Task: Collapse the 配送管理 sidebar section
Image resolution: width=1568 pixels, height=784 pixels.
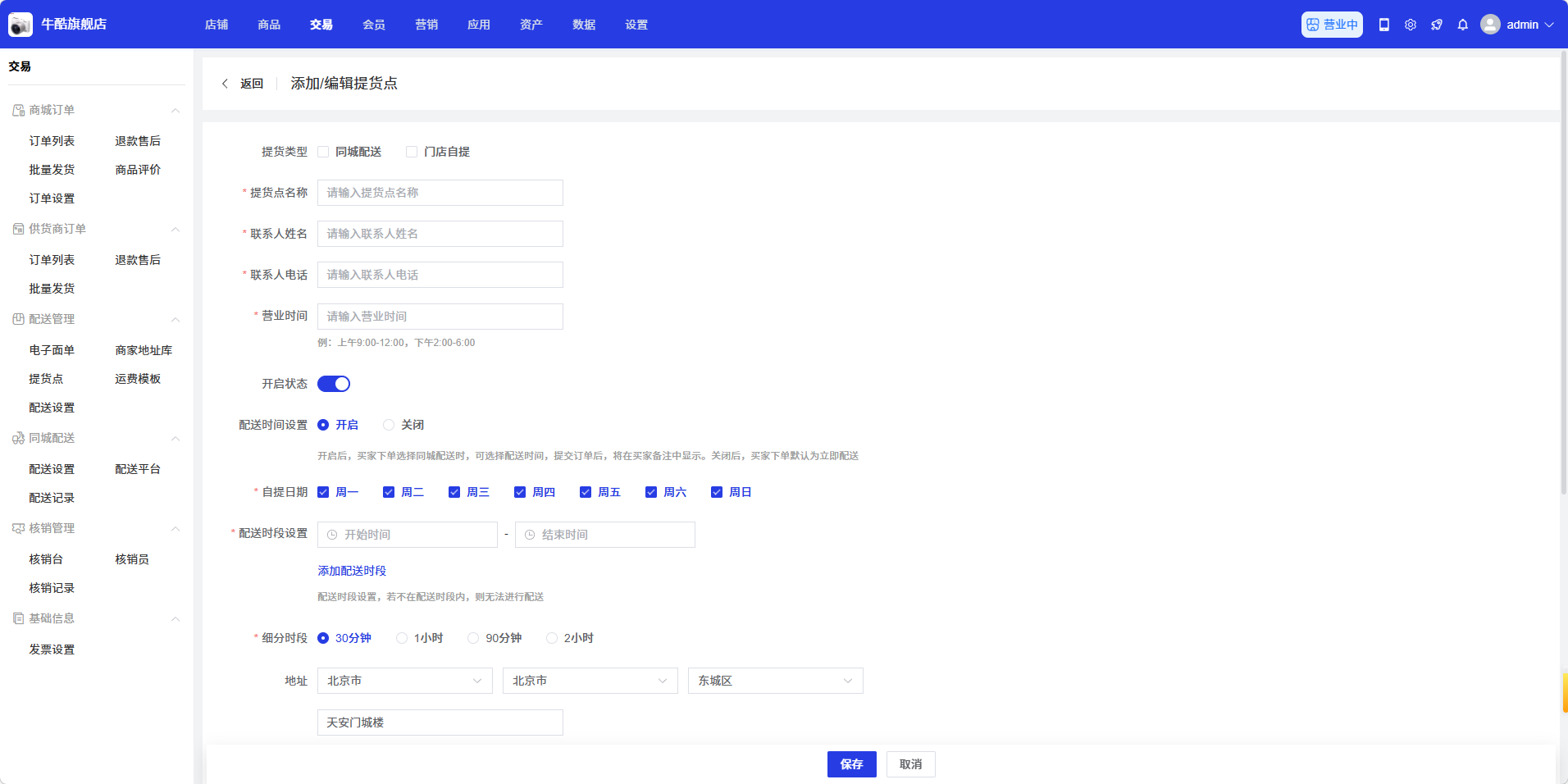Action: [175, 320]
